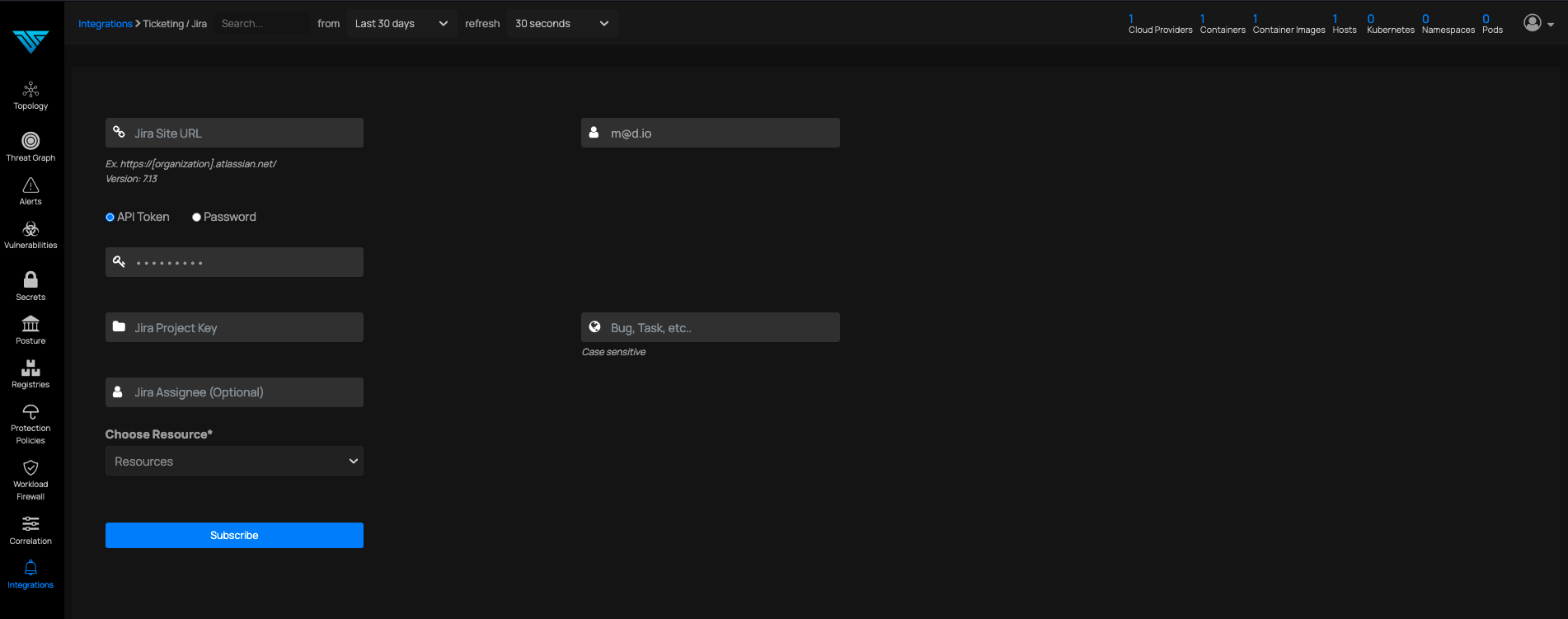The height and width of the screenshot is (619, 1568).
Task: Go to Integrations breadcrumb link
Action: tap(105, 24)
